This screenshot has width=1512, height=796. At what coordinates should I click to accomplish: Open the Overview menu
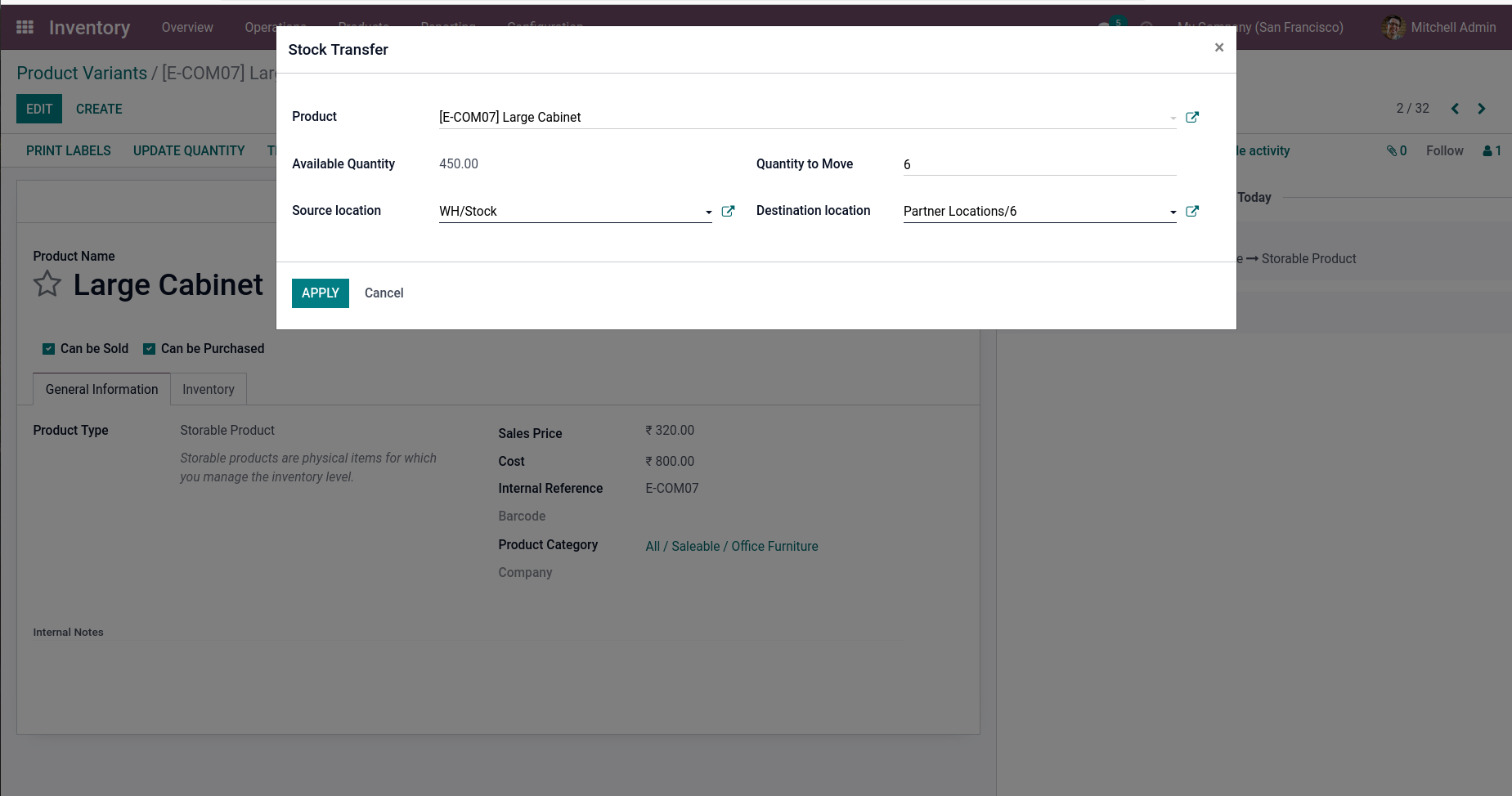click(187, 27)
